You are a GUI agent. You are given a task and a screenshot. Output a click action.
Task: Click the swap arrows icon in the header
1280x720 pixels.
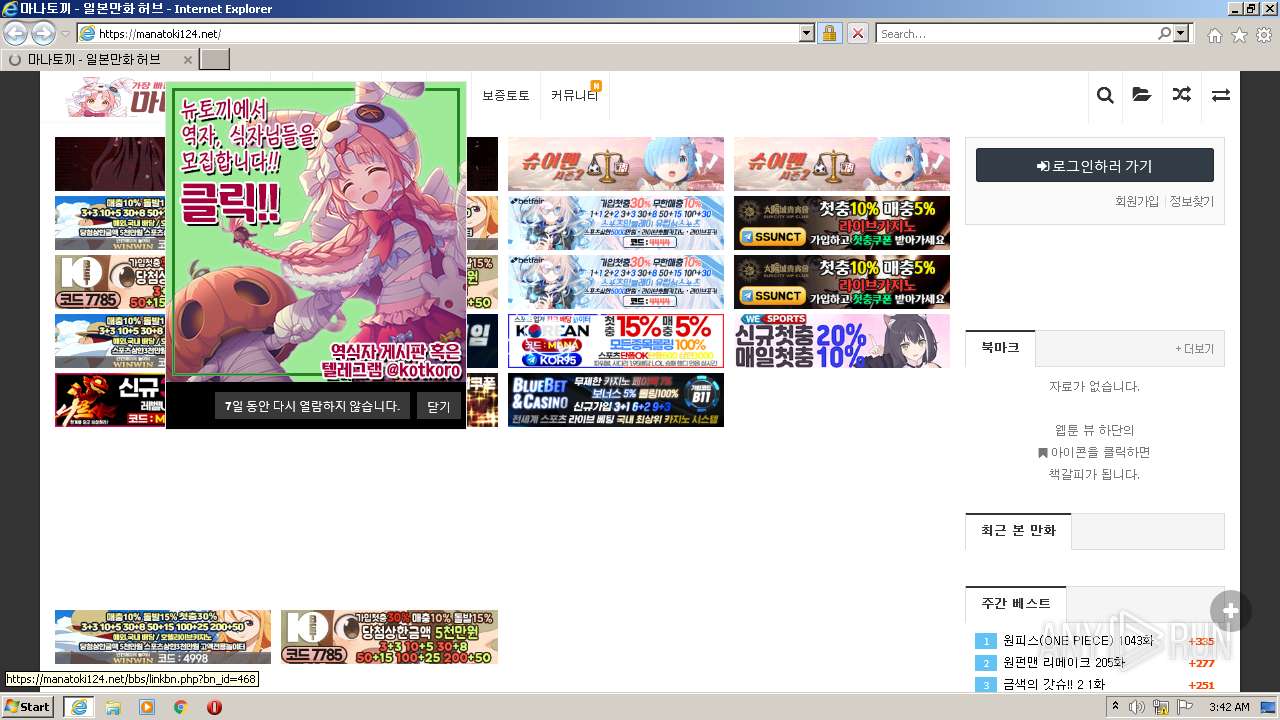[x=1221, y=95]
